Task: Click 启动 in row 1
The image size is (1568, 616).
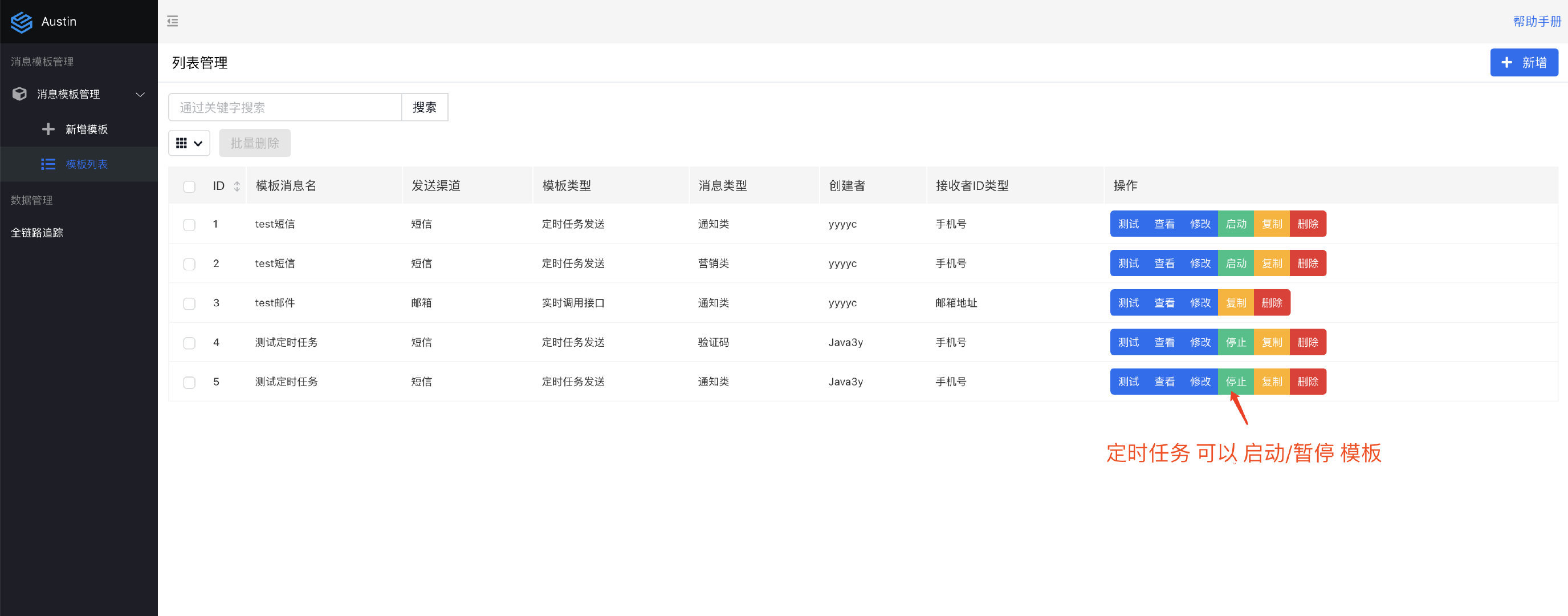Action: point(1236,224)
